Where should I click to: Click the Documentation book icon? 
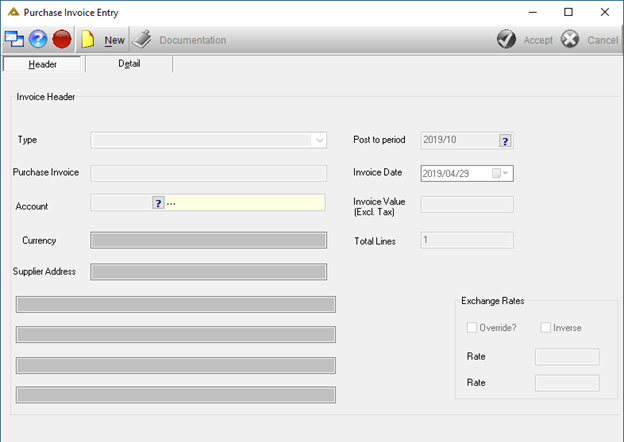tap(142, 39)
